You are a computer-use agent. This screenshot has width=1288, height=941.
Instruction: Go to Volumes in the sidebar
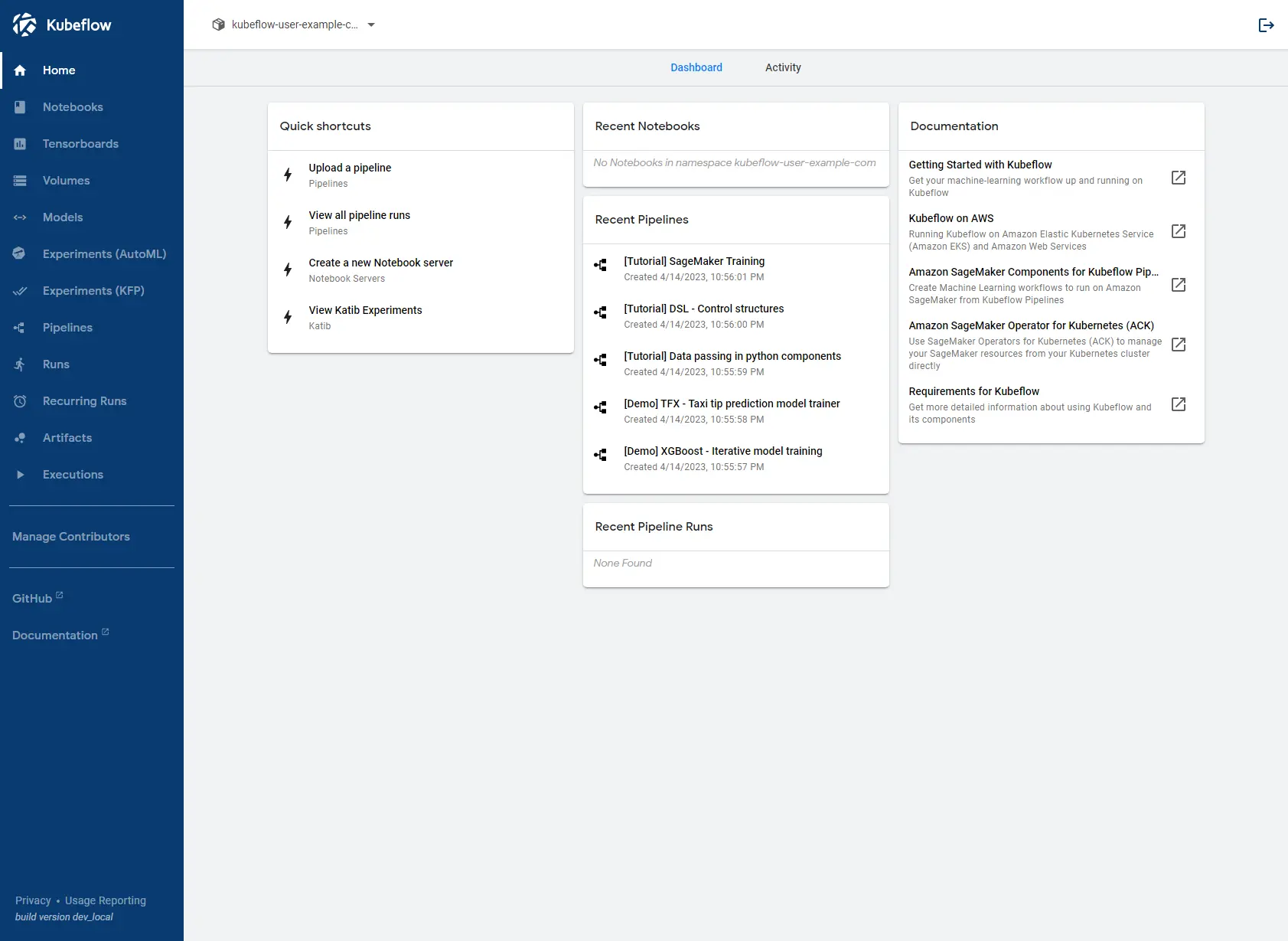(x=92, y=181)
